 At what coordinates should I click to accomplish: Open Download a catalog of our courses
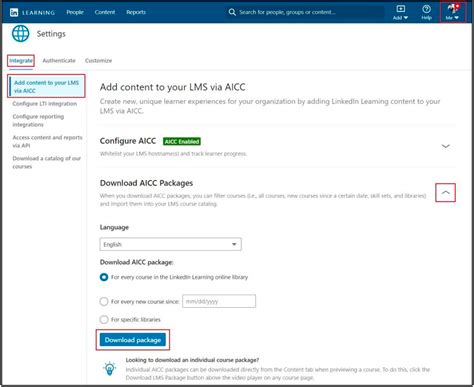pos(47,162)
